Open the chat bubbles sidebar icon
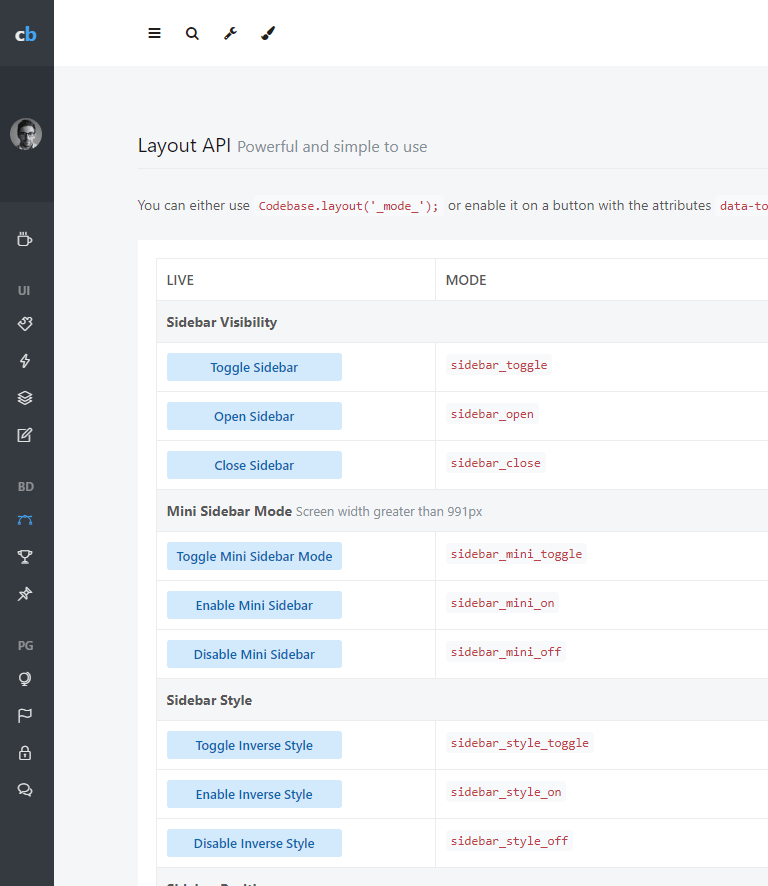 click(26, 790)
